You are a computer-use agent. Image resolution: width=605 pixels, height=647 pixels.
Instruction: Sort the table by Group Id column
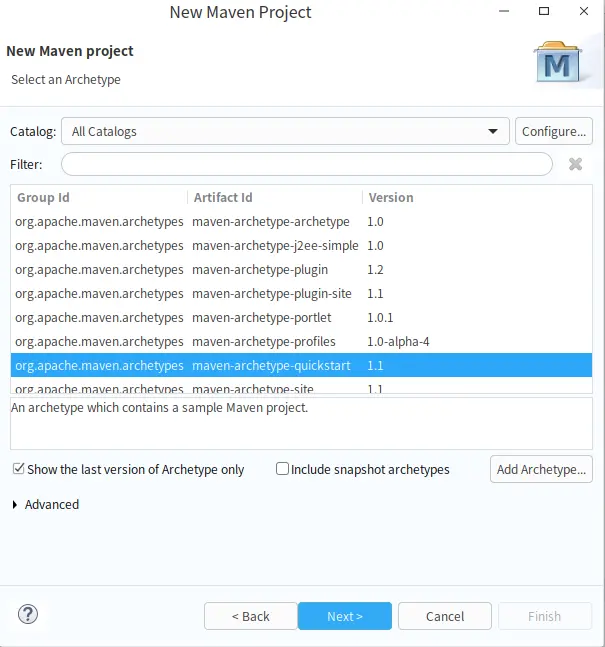point(99,197)
